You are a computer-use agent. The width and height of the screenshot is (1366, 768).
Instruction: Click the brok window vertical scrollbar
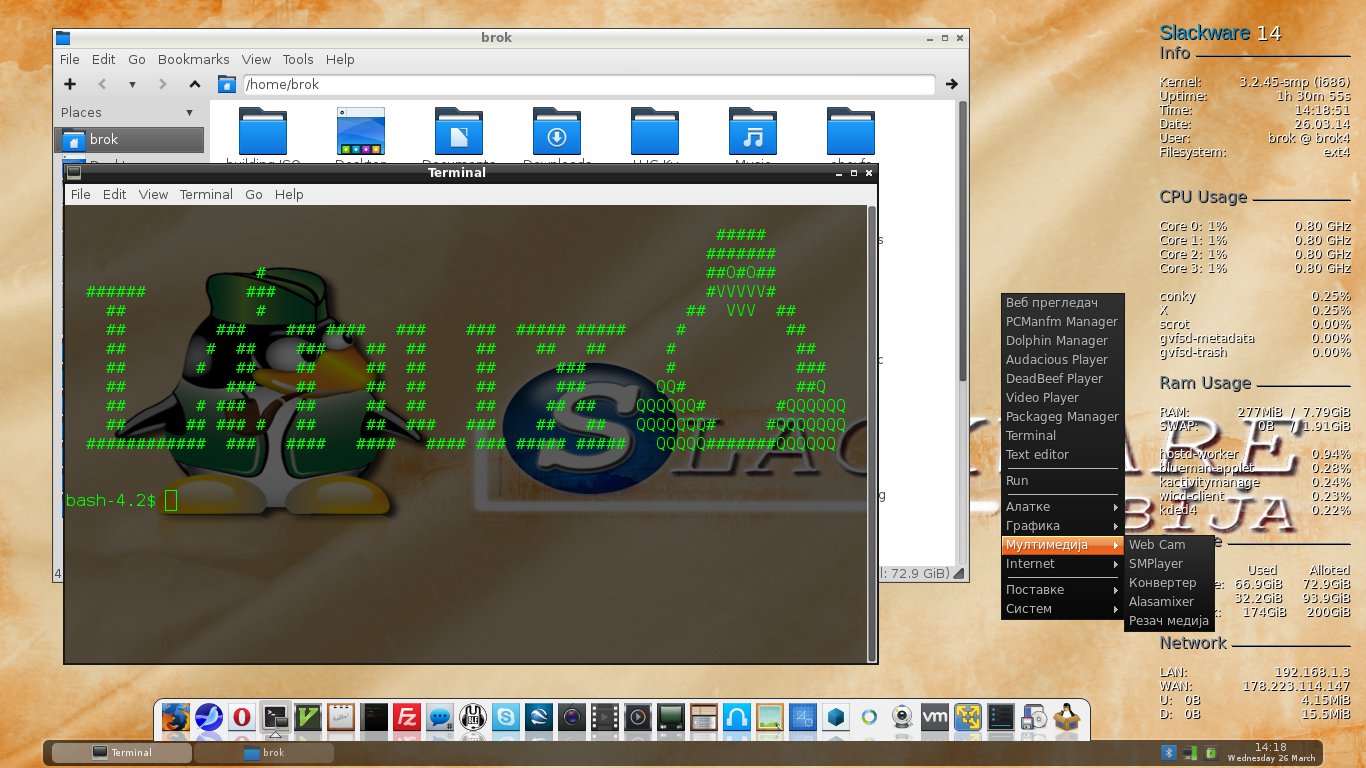tap(963, 240)
